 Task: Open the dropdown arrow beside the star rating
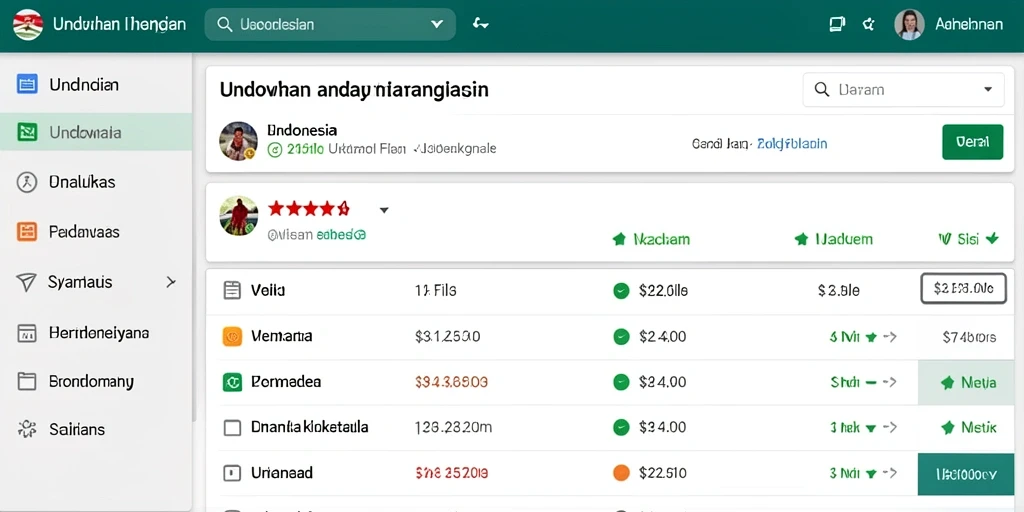tap(384, 210)
